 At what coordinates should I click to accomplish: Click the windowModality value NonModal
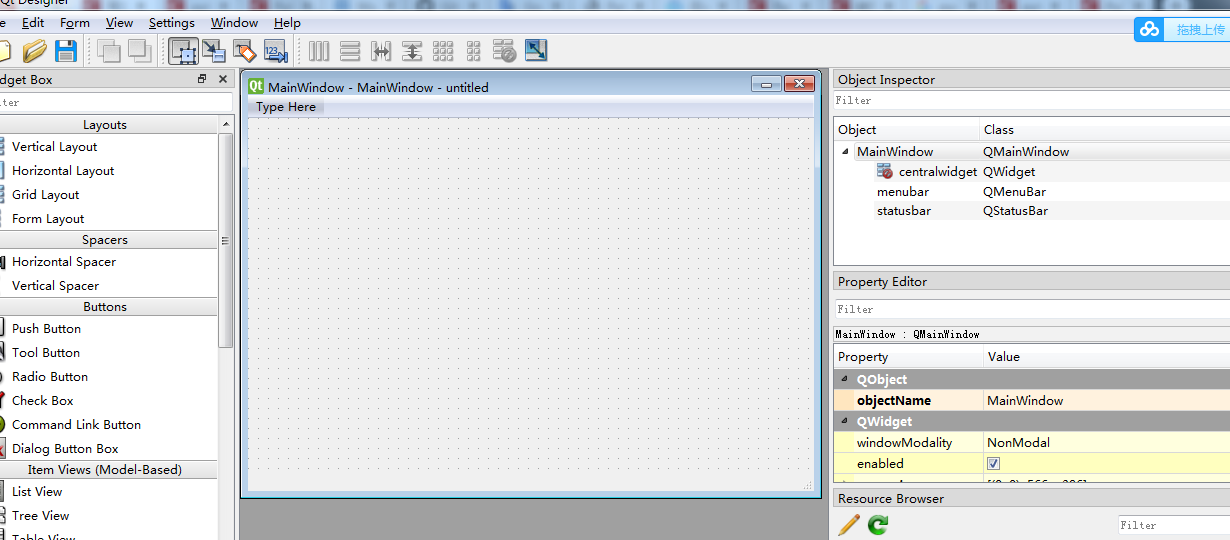point(1107,442)
